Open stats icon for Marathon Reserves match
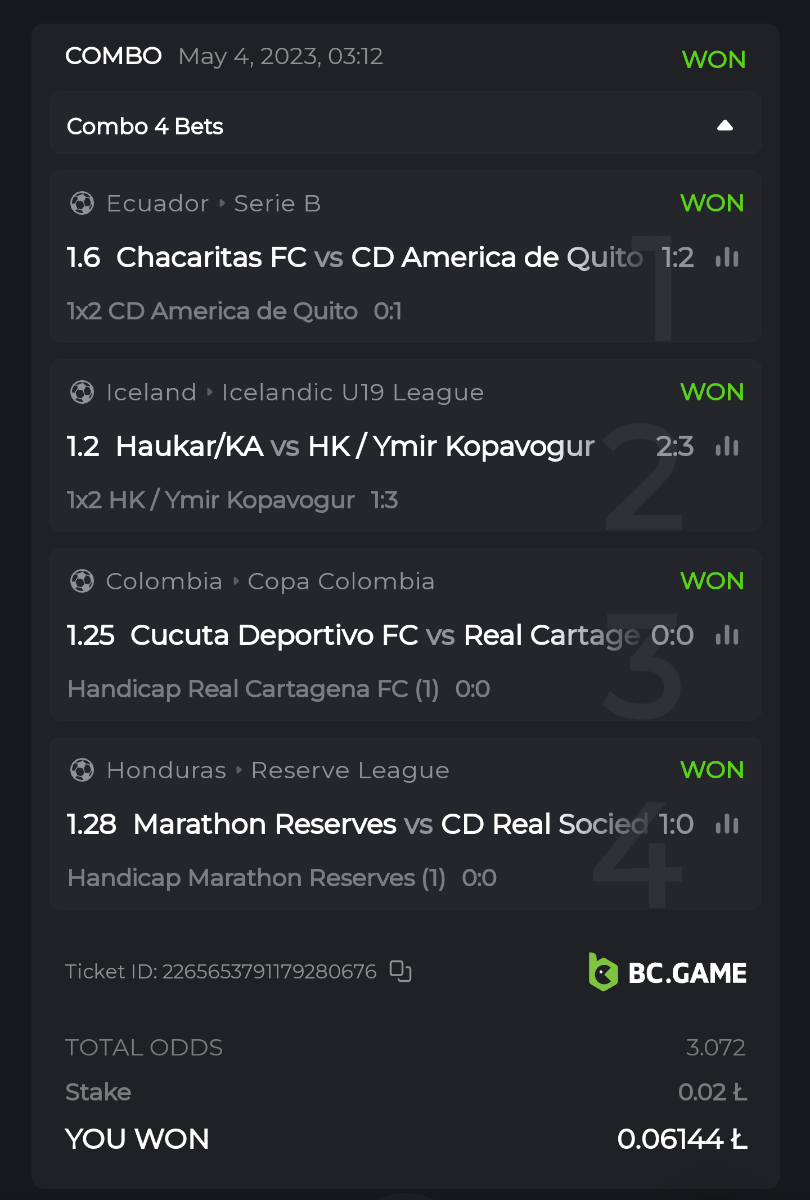 pos(727,824)
